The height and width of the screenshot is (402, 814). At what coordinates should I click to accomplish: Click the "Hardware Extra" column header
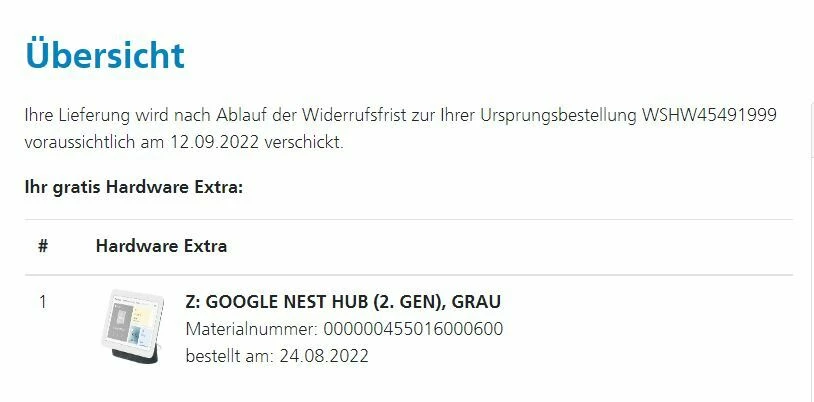click(x=161, y=246)
